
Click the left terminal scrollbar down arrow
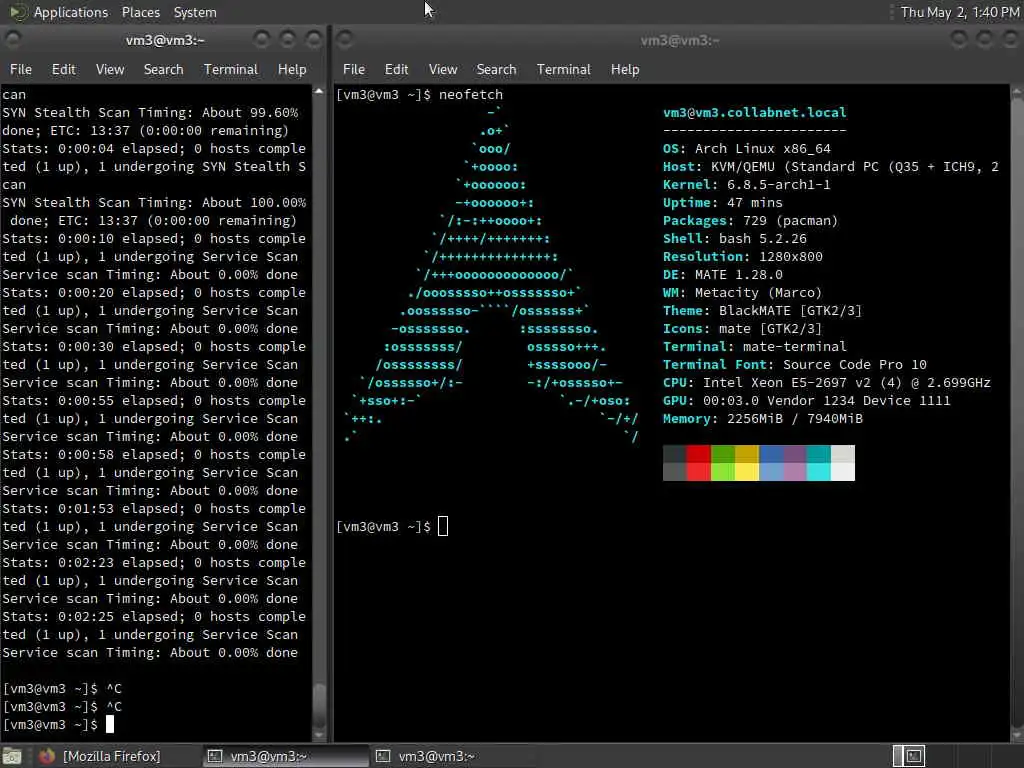click(x=319, y=735)
